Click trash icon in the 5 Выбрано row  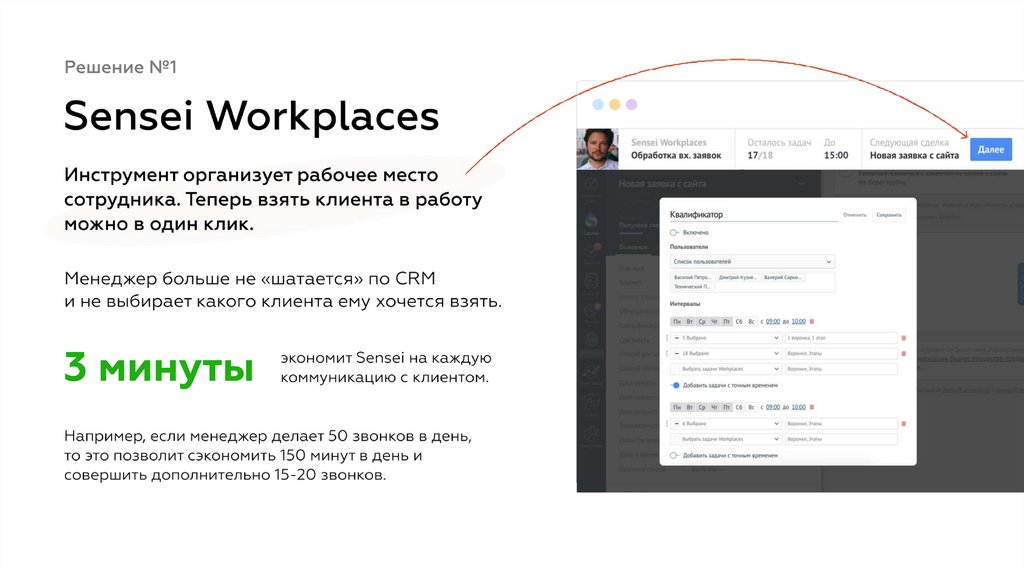pos(904,338)
